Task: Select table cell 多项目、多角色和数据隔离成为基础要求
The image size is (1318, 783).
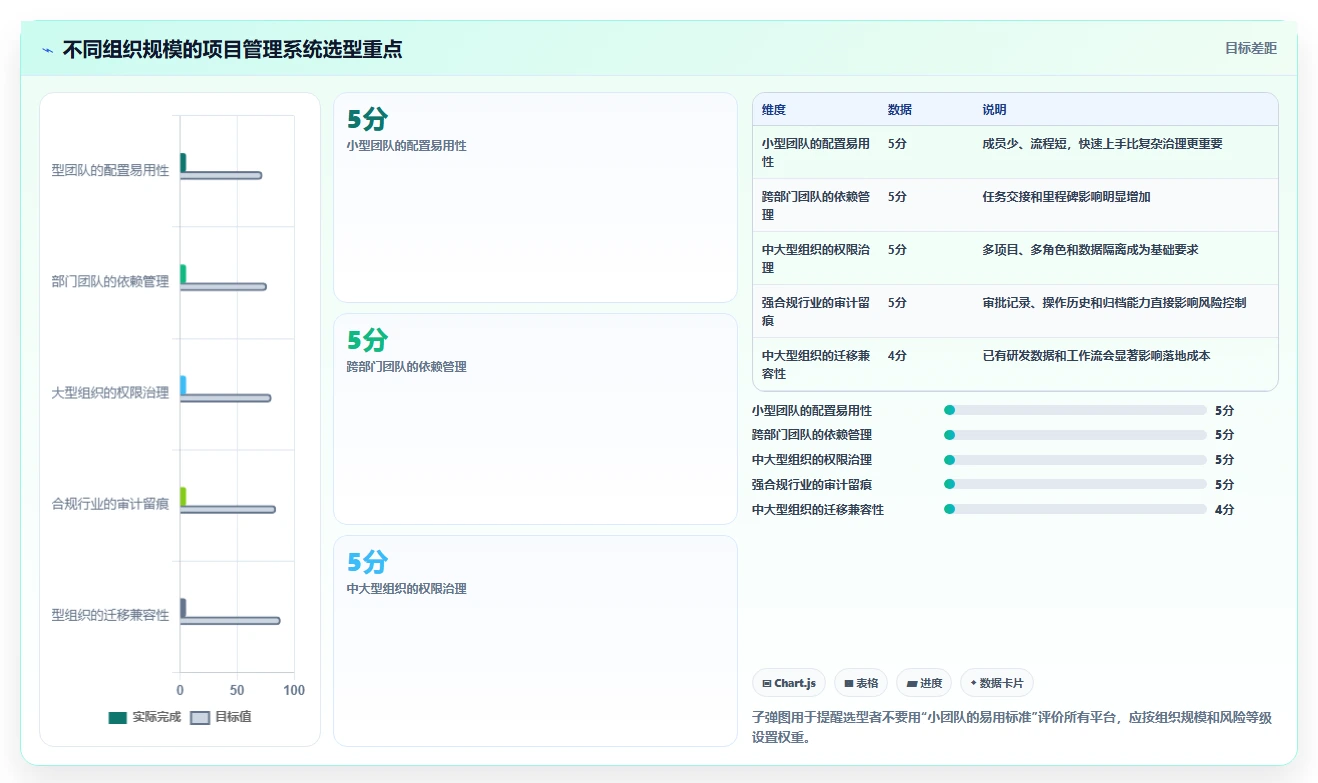Action: coord(1090,250)
